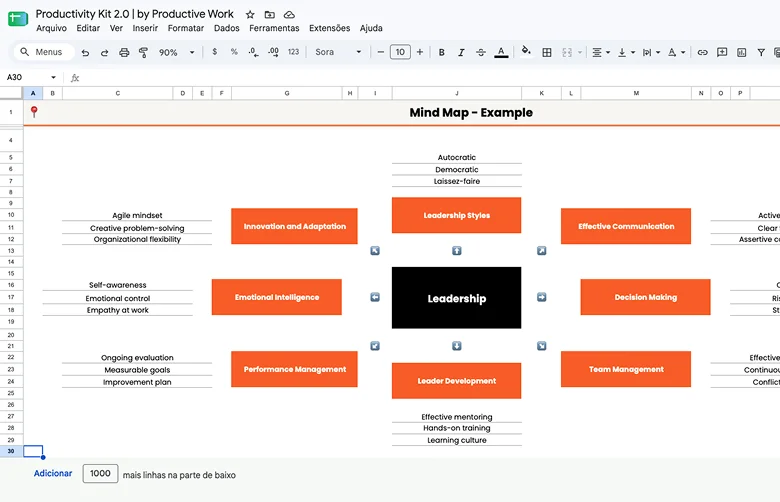
Task: Click the left arrow icon beside Leadership
Action: click(375, 297)
